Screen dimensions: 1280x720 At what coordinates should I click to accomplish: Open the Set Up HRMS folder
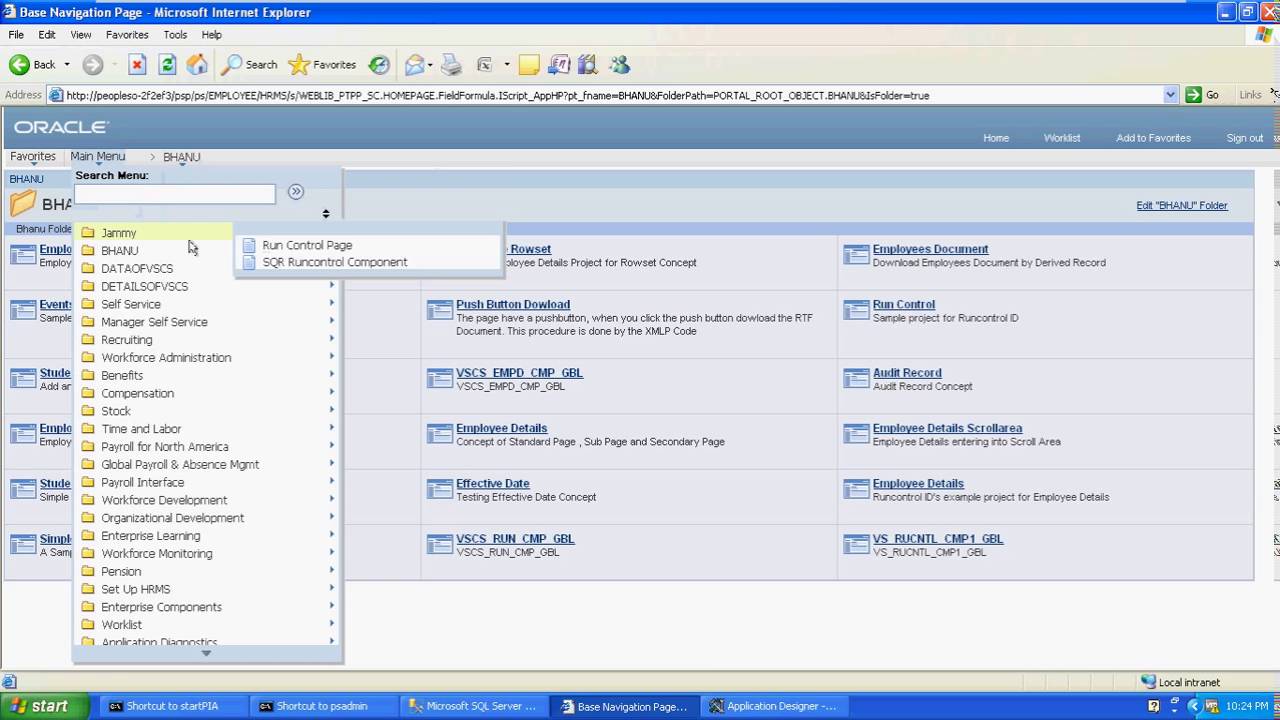pyautogui.click(x=136, y=589)
